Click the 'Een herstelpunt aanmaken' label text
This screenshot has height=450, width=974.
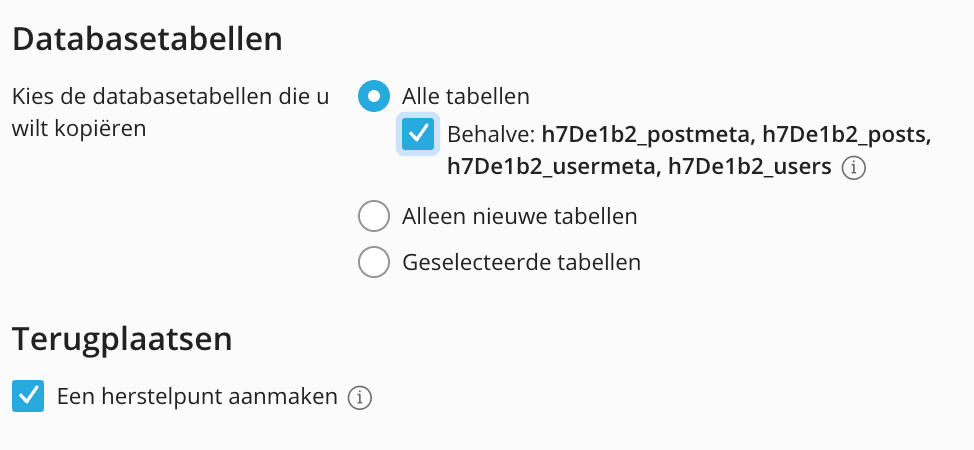tap(197, 396)
